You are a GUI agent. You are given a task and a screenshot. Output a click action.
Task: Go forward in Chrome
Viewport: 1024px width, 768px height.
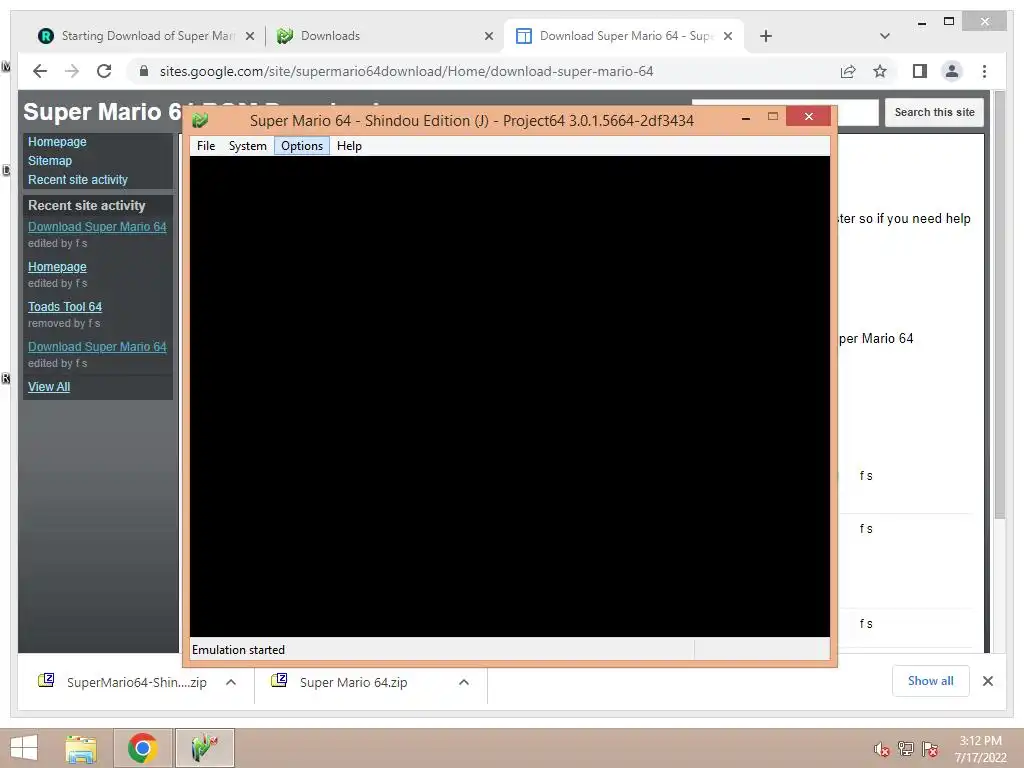coord(72,71)
